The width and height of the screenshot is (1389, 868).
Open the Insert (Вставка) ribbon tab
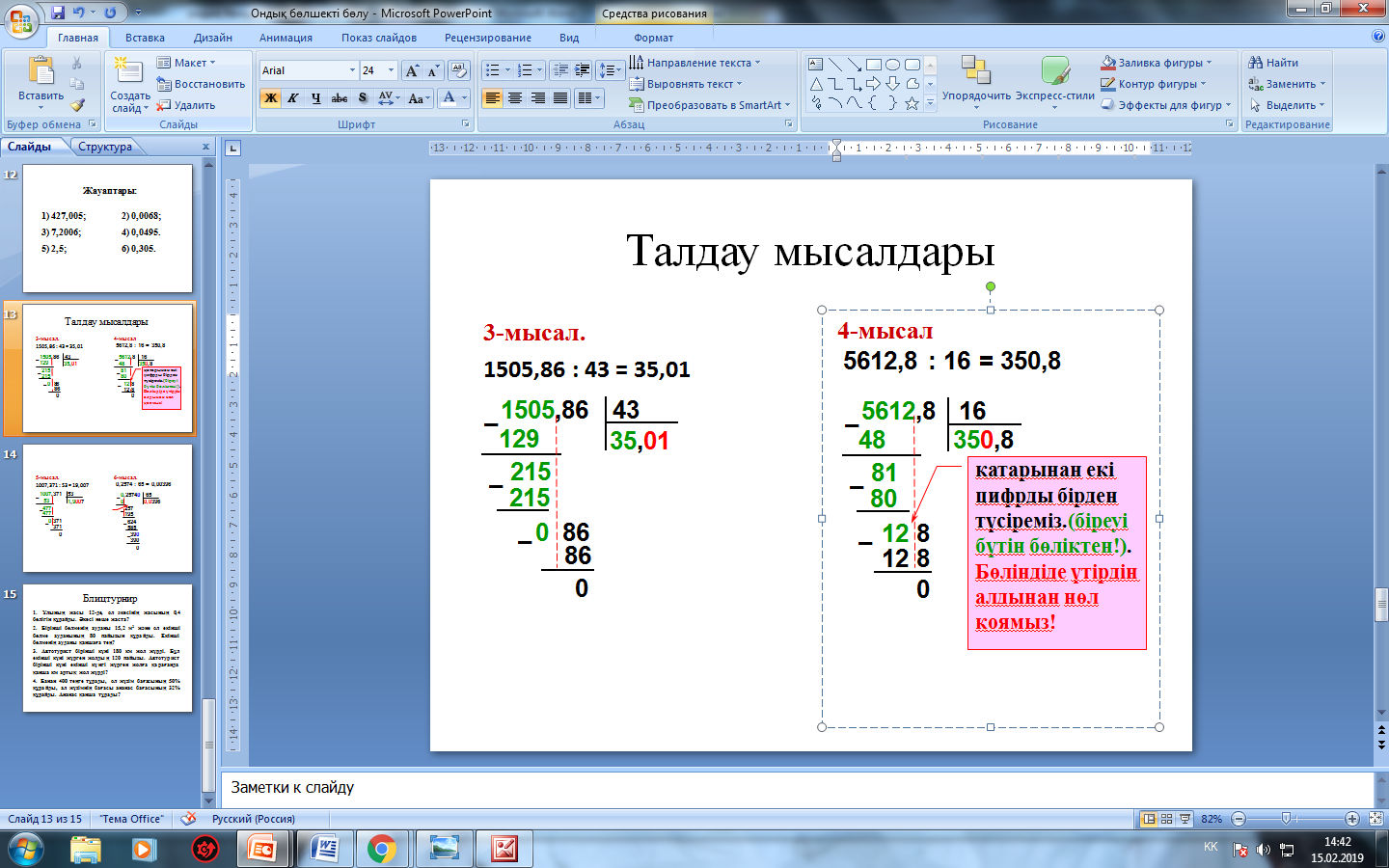pyautogui.click(x=145, y=38)
